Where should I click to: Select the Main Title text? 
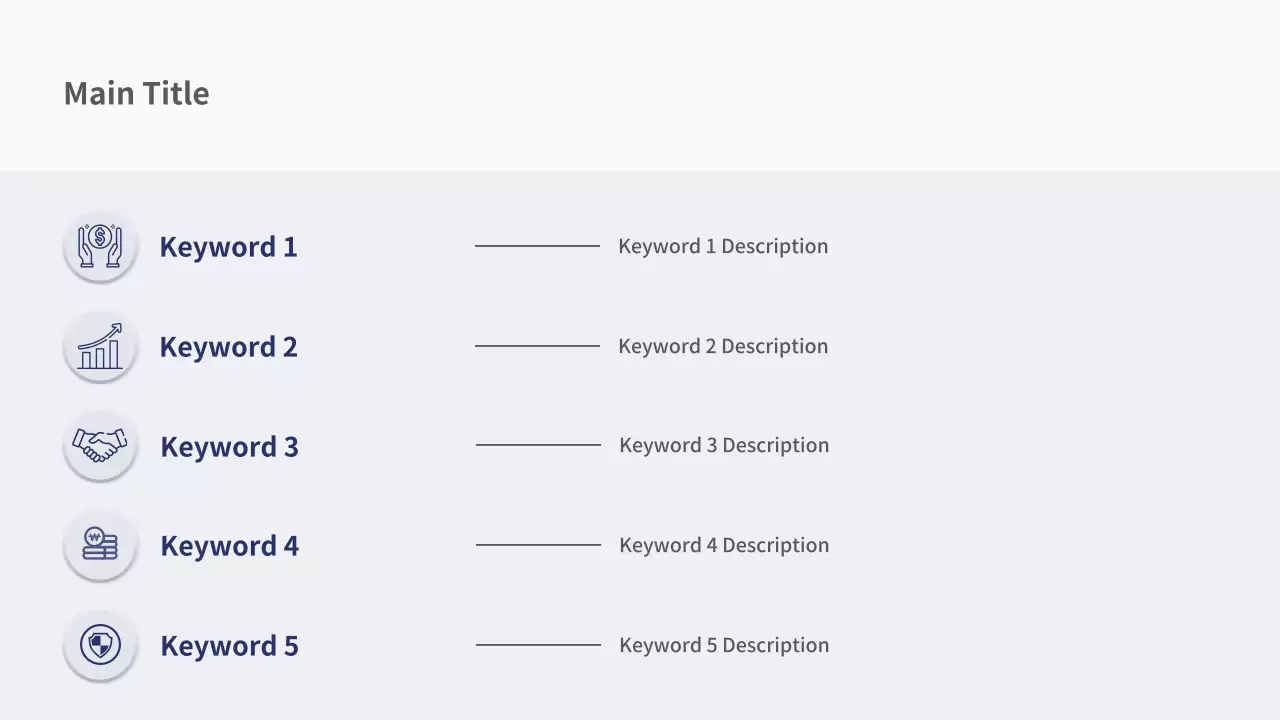coord(137,93)
